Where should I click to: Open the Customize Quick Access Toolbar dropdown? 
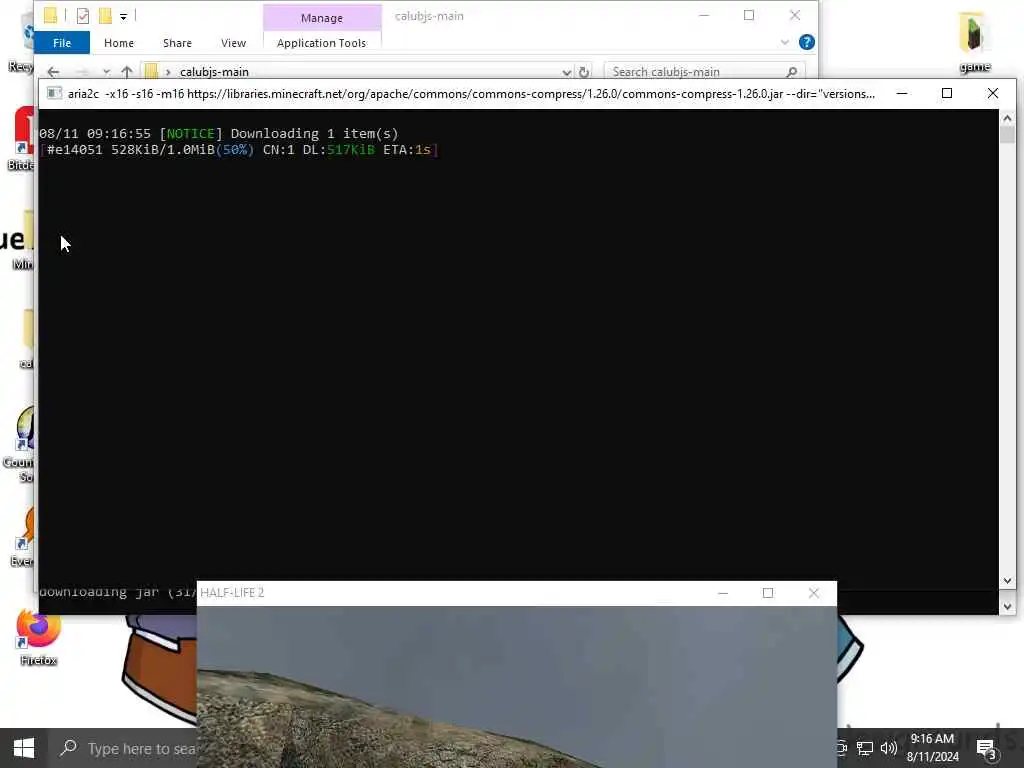[123, 16]
